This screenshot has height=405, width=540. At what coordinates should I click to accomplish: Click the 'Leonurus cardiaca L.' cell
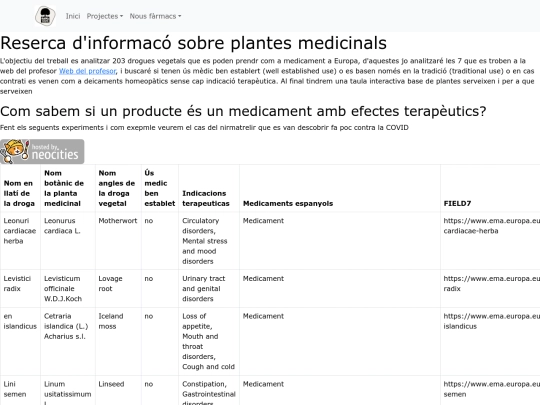(68, 241)
